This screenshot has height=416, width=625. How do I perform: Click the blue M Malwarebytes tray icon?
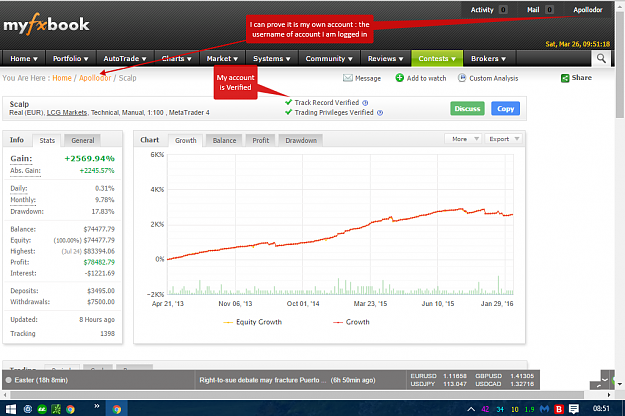point(544,409)
